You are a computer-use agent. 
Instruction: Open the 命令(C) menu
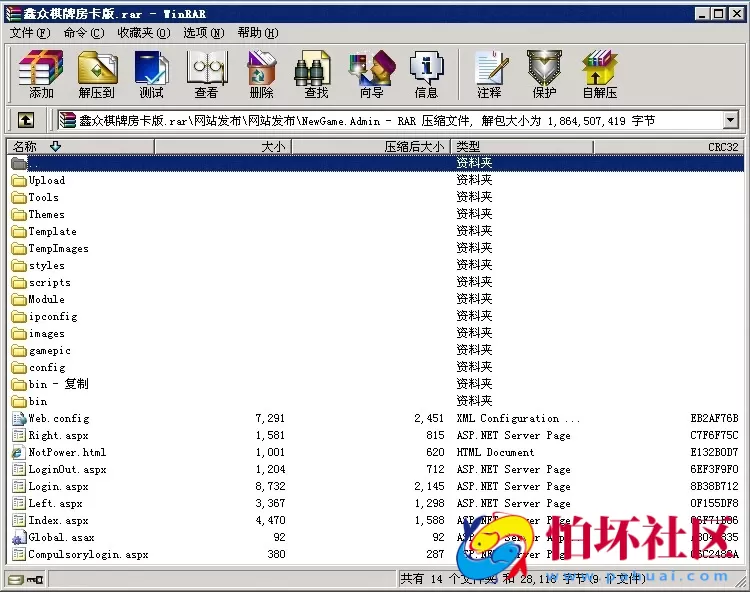pos(84,33)
